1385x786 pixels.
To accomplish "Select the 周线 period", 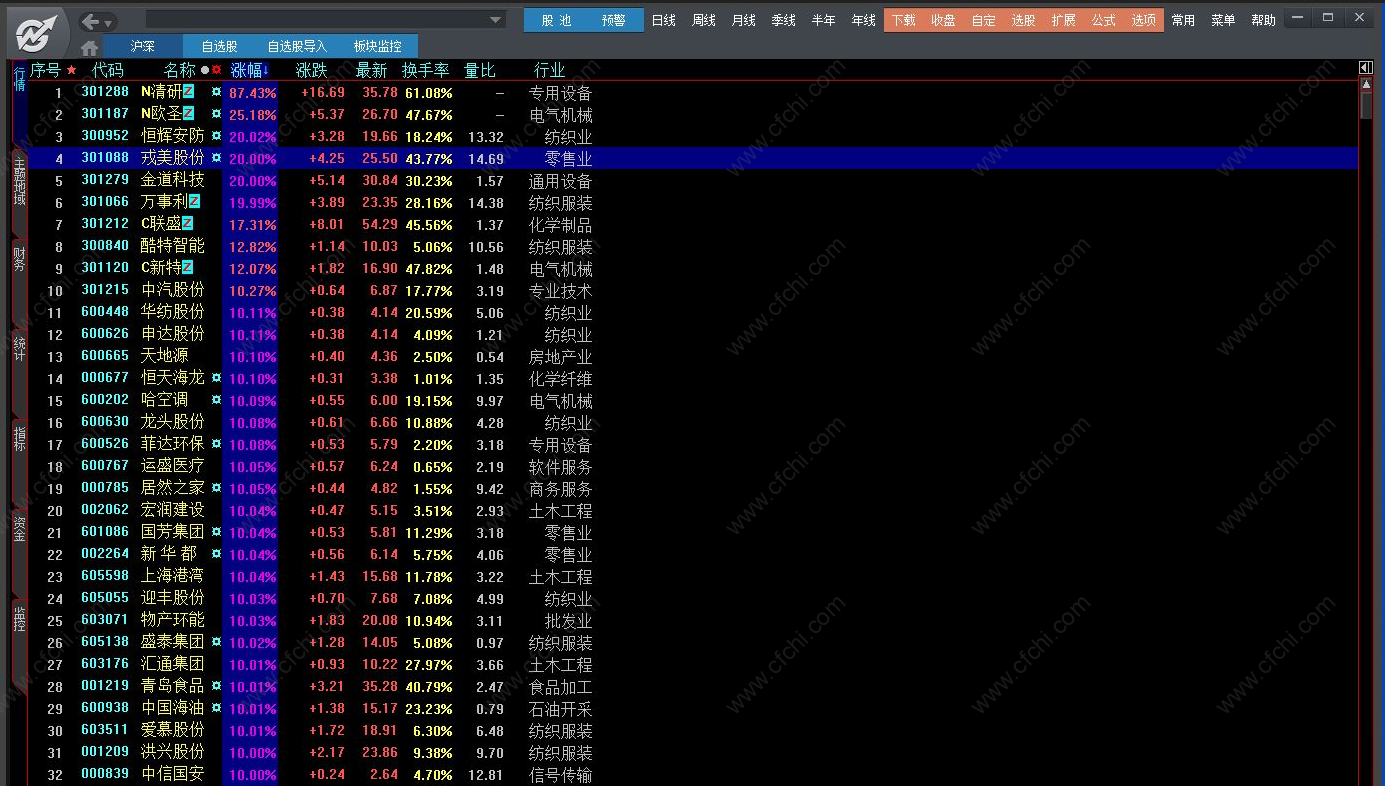I will (704, 20).
